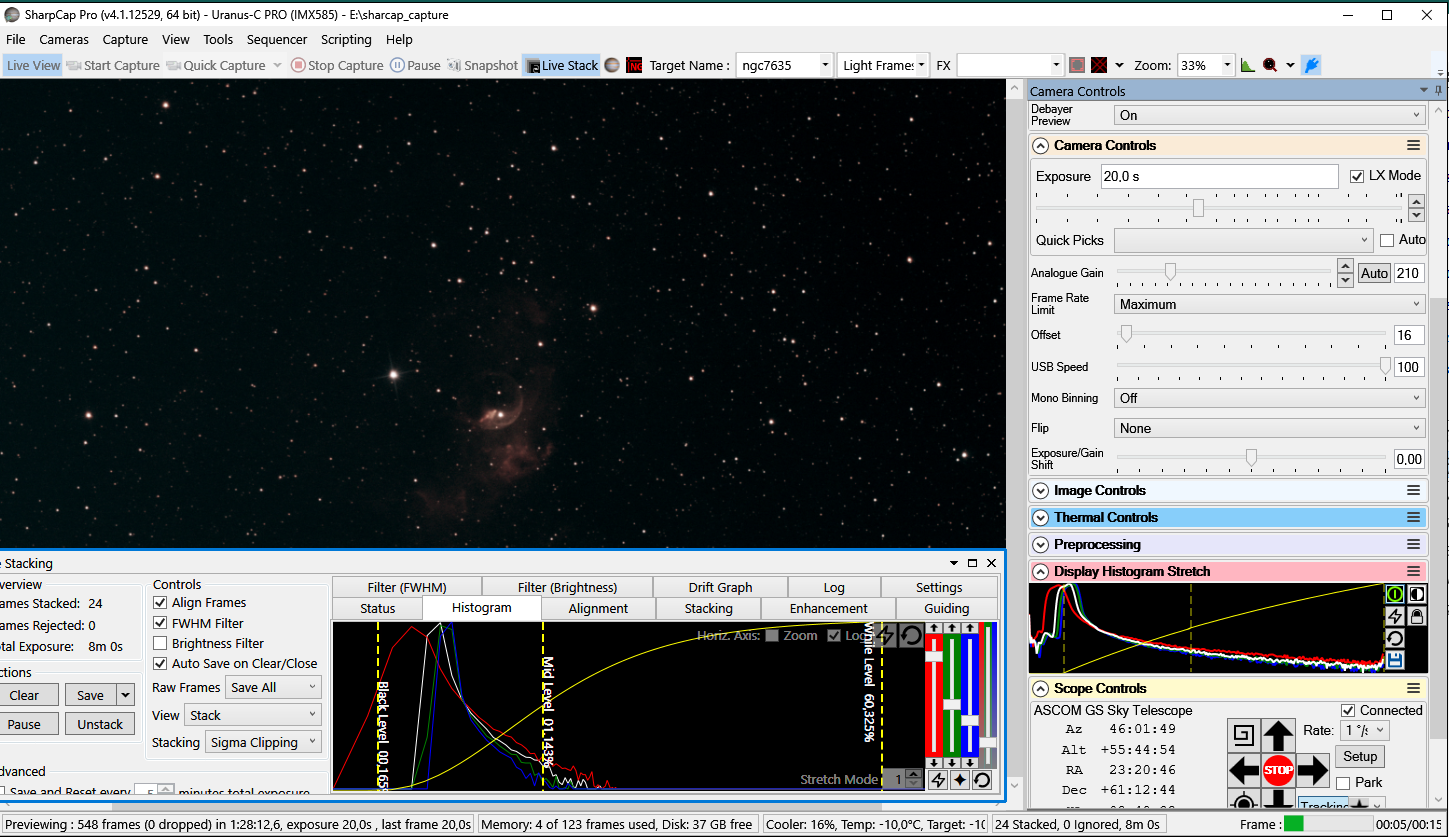This screenshot has width=1449, height=837.
Task: Reset the display histogram stretch
Action: pos(1395,638)
